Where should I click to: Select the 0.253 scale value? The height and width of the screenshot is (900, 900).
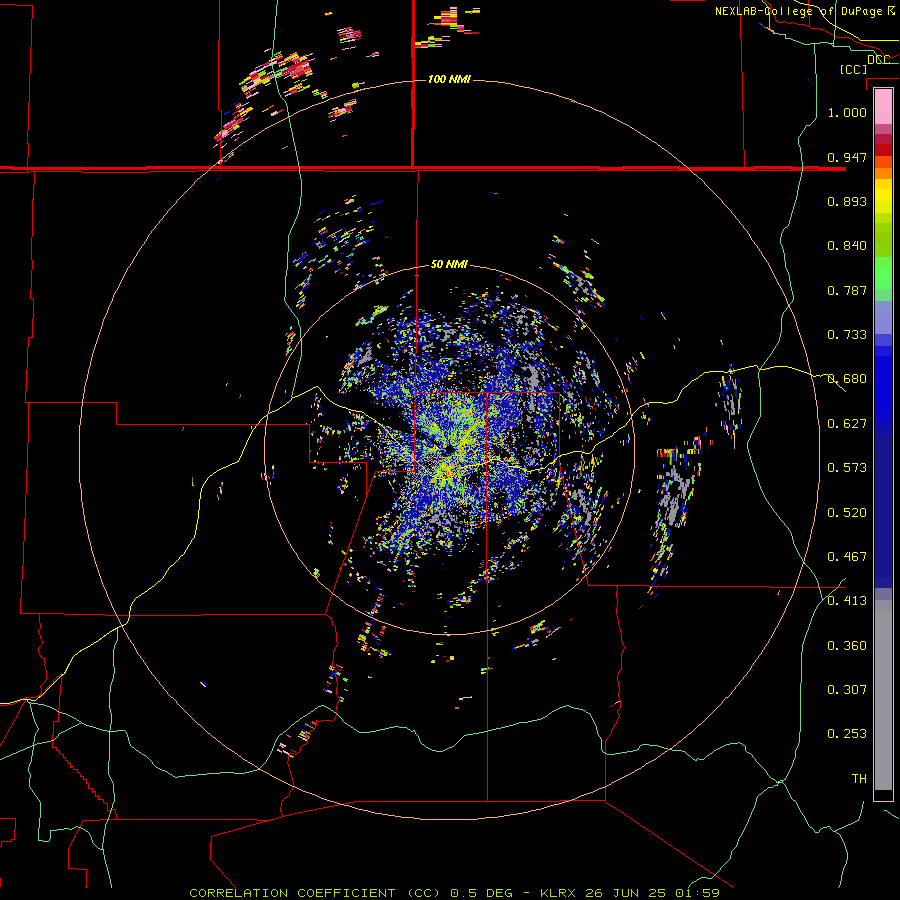847,734
